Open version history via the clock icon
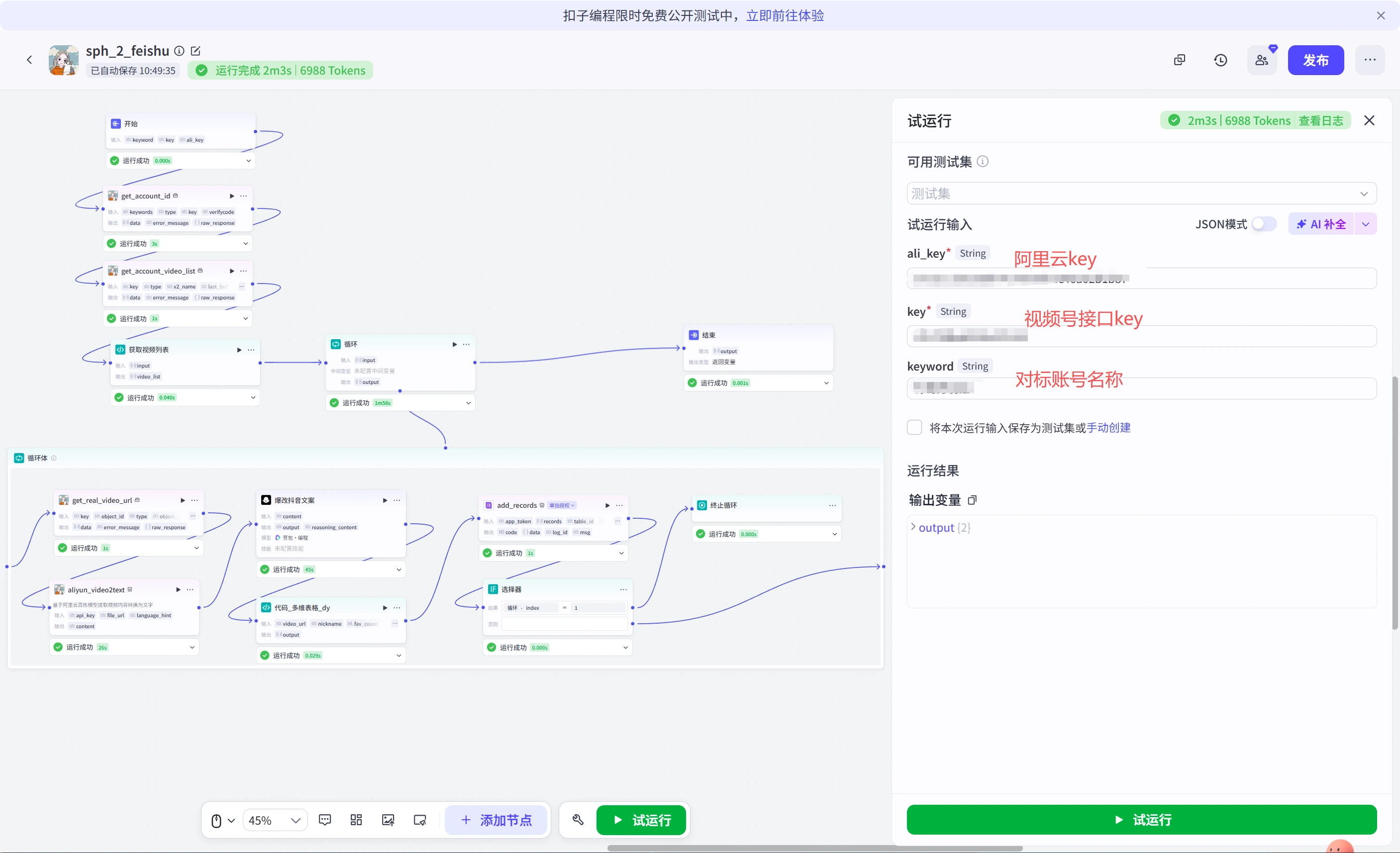The image size is (1400, 853). 1220,60
